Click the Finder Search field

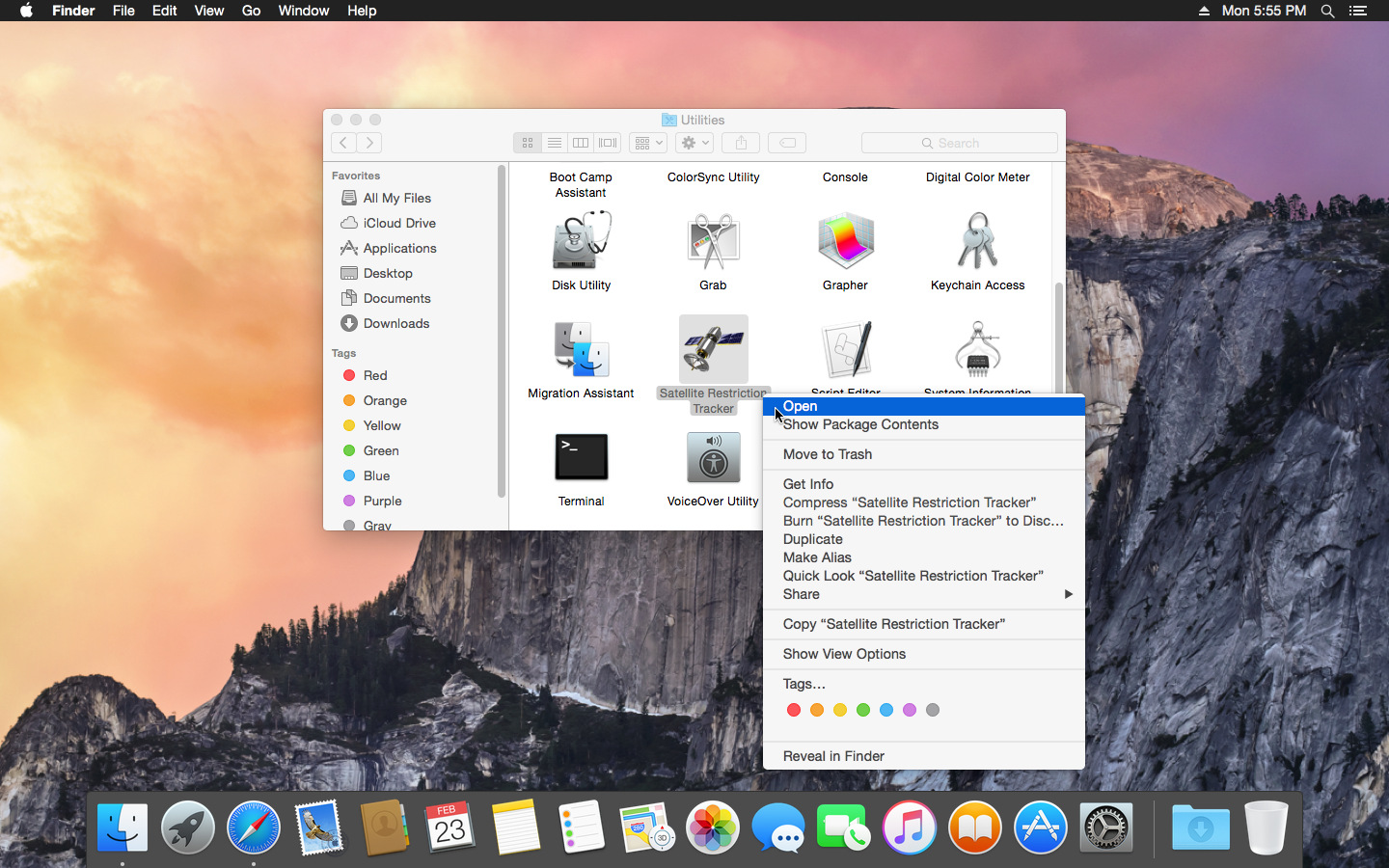(x=959, y=143)
